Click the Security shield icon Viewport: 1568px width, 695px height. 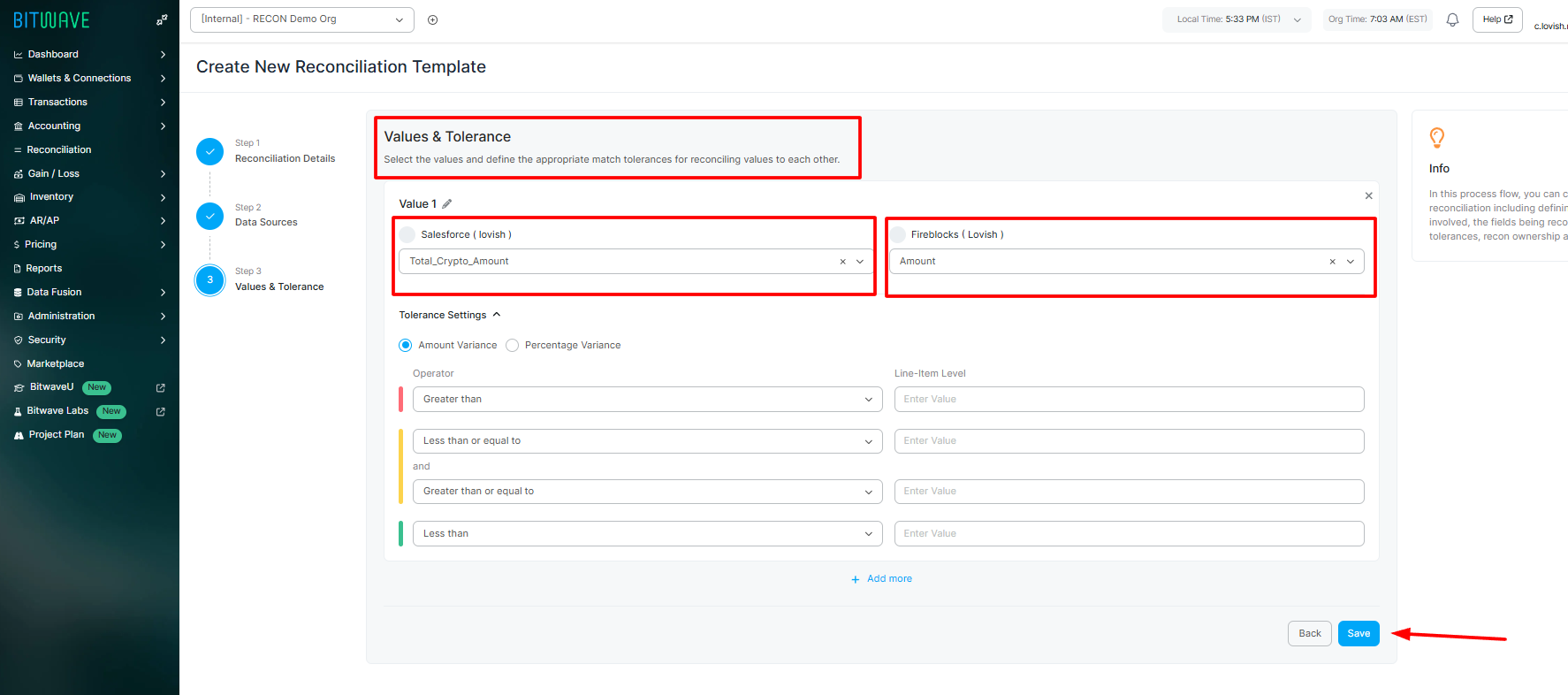[x=18, y=340]
